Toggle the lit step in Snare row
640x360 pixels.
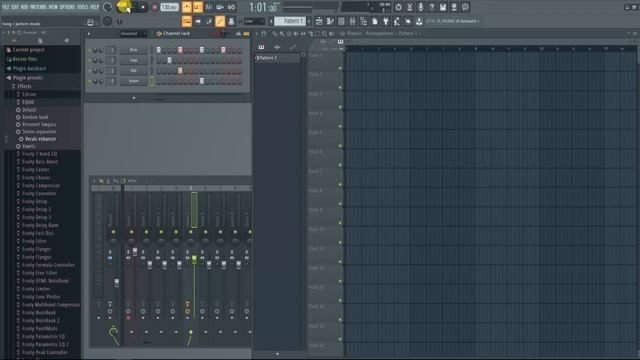tap(202, 81)
